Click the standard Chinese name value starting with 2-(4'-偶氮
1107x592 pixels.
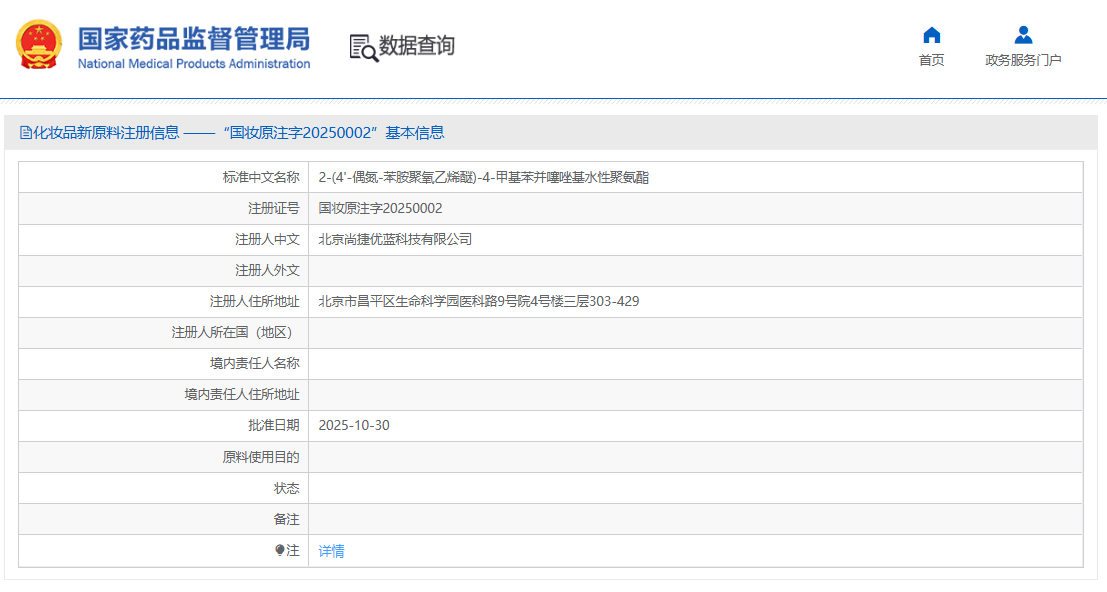pyautogui.click(x=483, y=177)
